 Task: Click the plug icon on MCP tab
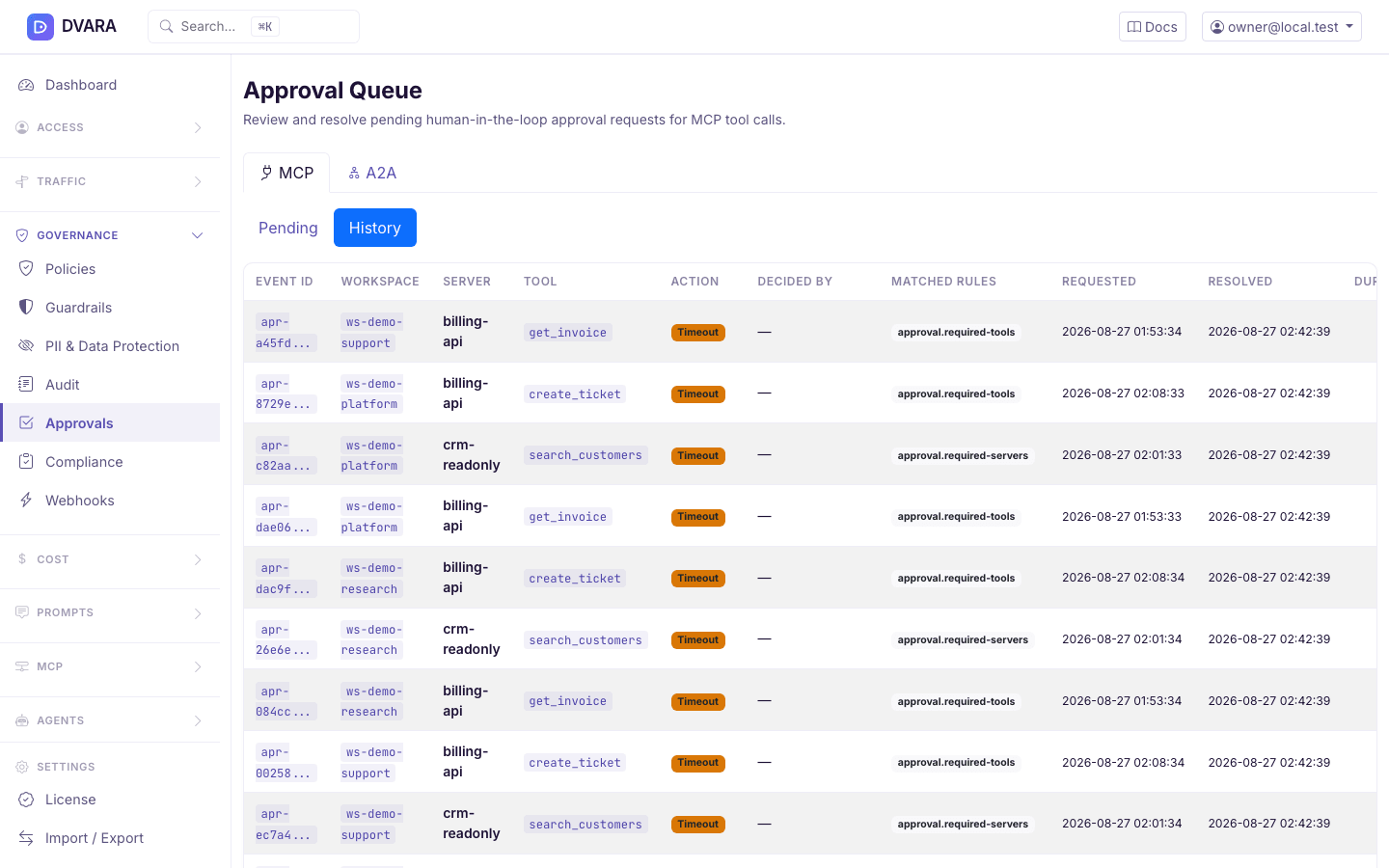tap(266, 173)
